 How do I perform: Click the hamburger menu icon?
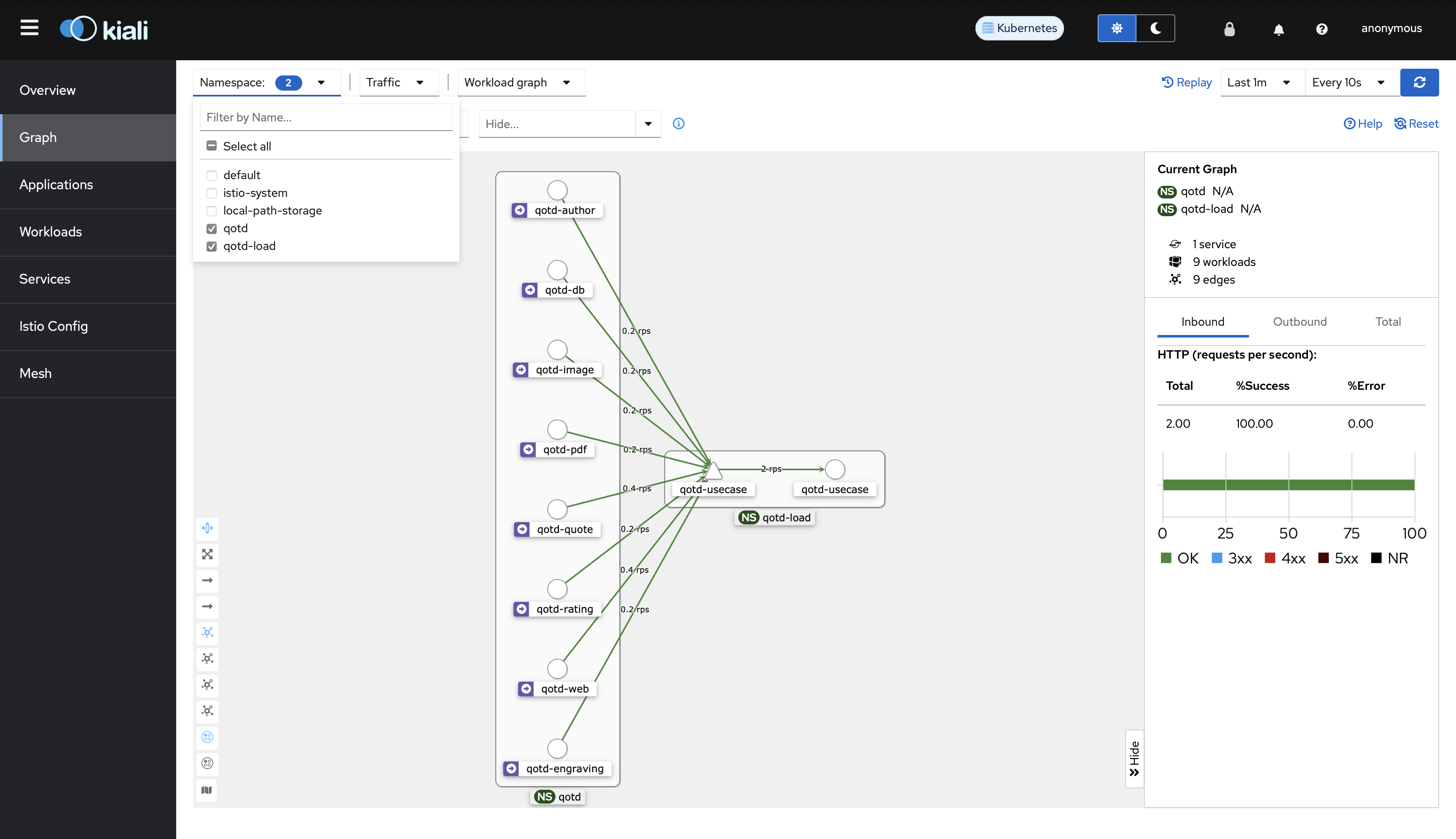click(x=30, y=28)
